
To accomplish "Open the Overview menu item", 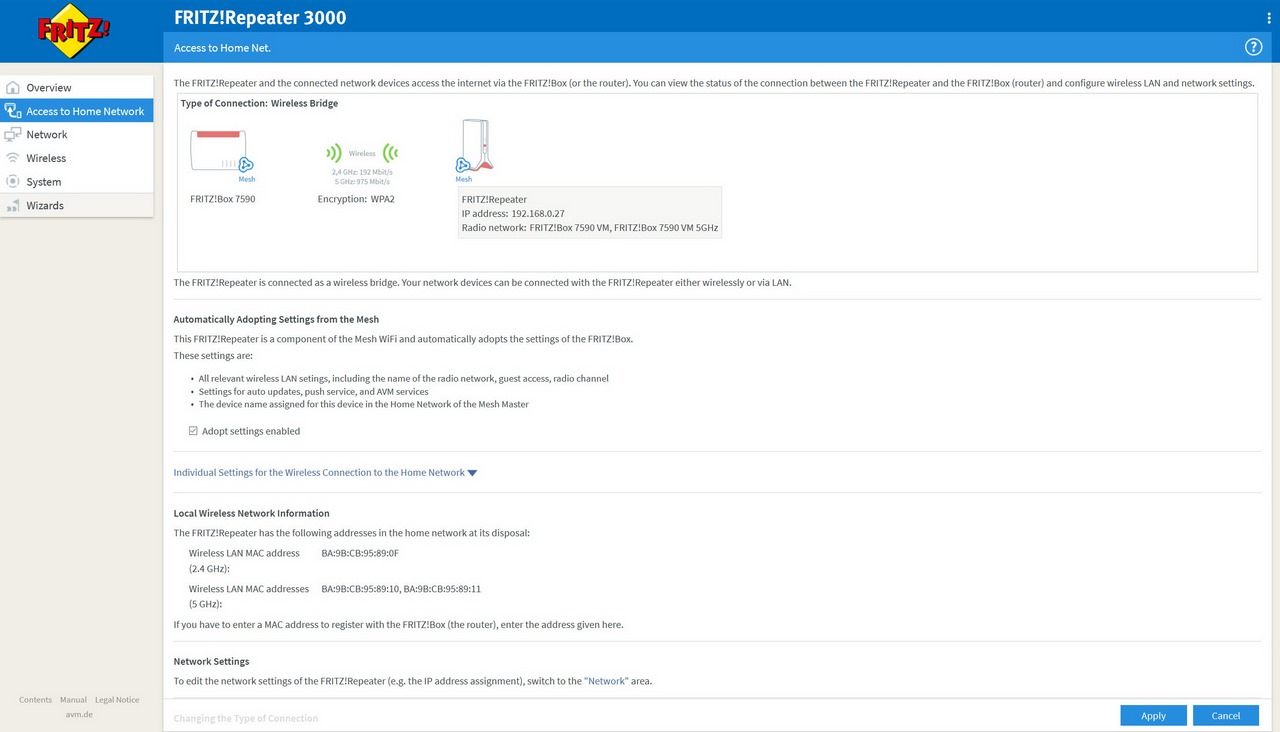I will coord(77,88).
